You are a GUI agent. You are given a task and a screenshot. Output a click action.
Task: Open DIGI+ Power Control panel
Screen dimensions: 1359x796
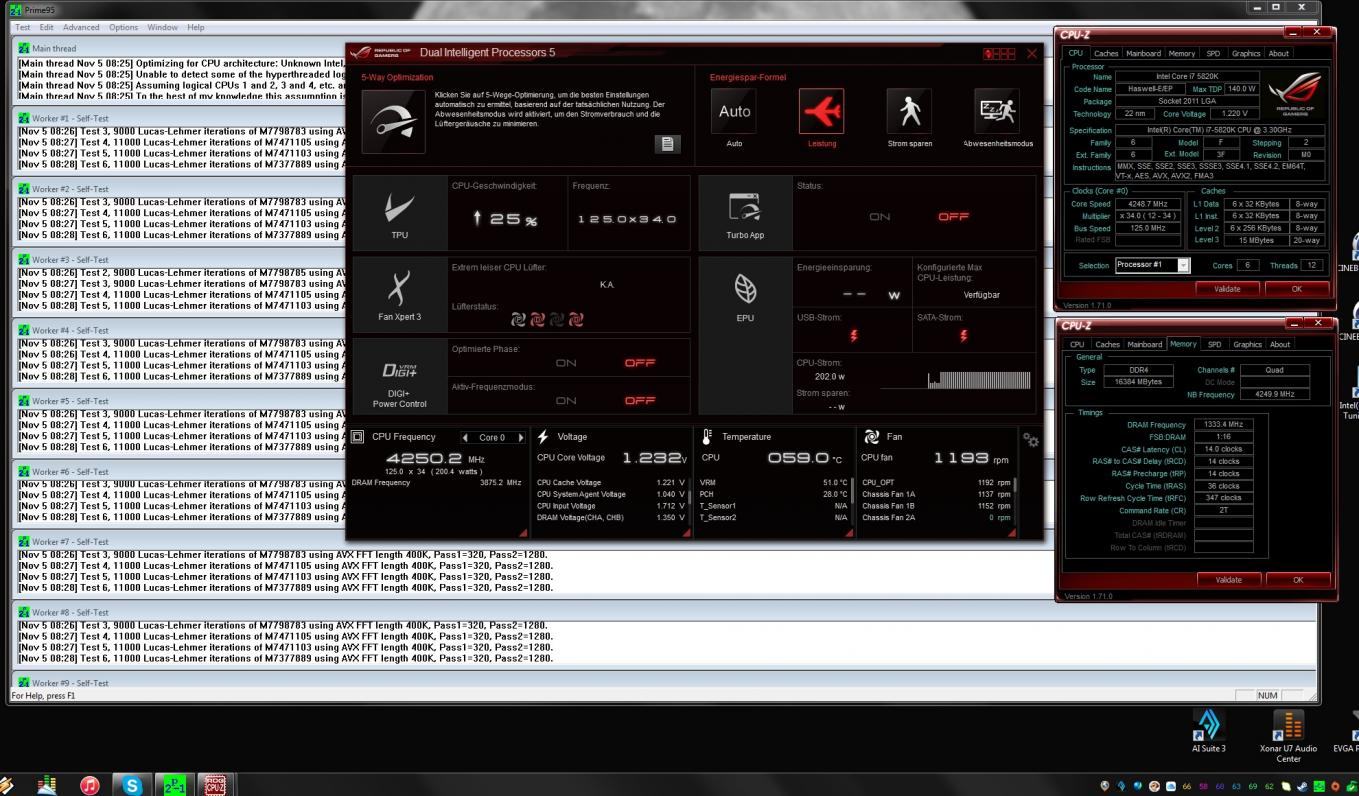[x=399, y=377]
